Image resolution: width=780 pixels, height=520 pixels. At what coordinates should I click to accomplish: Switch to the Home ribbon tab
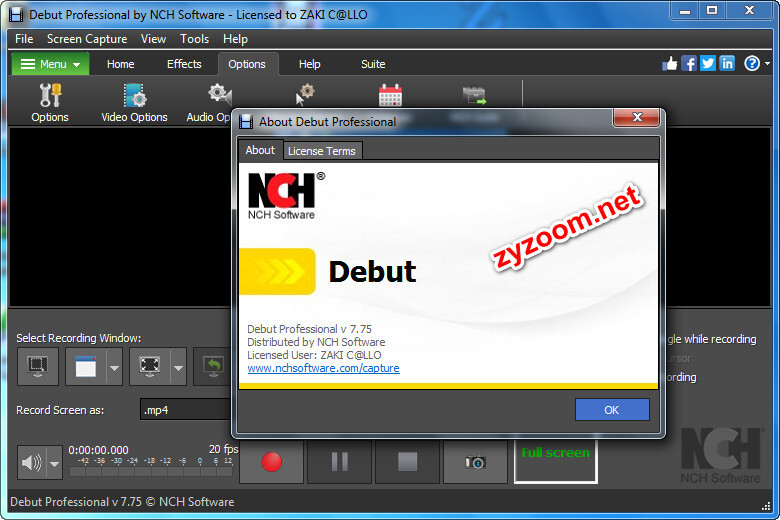point(120,64)
